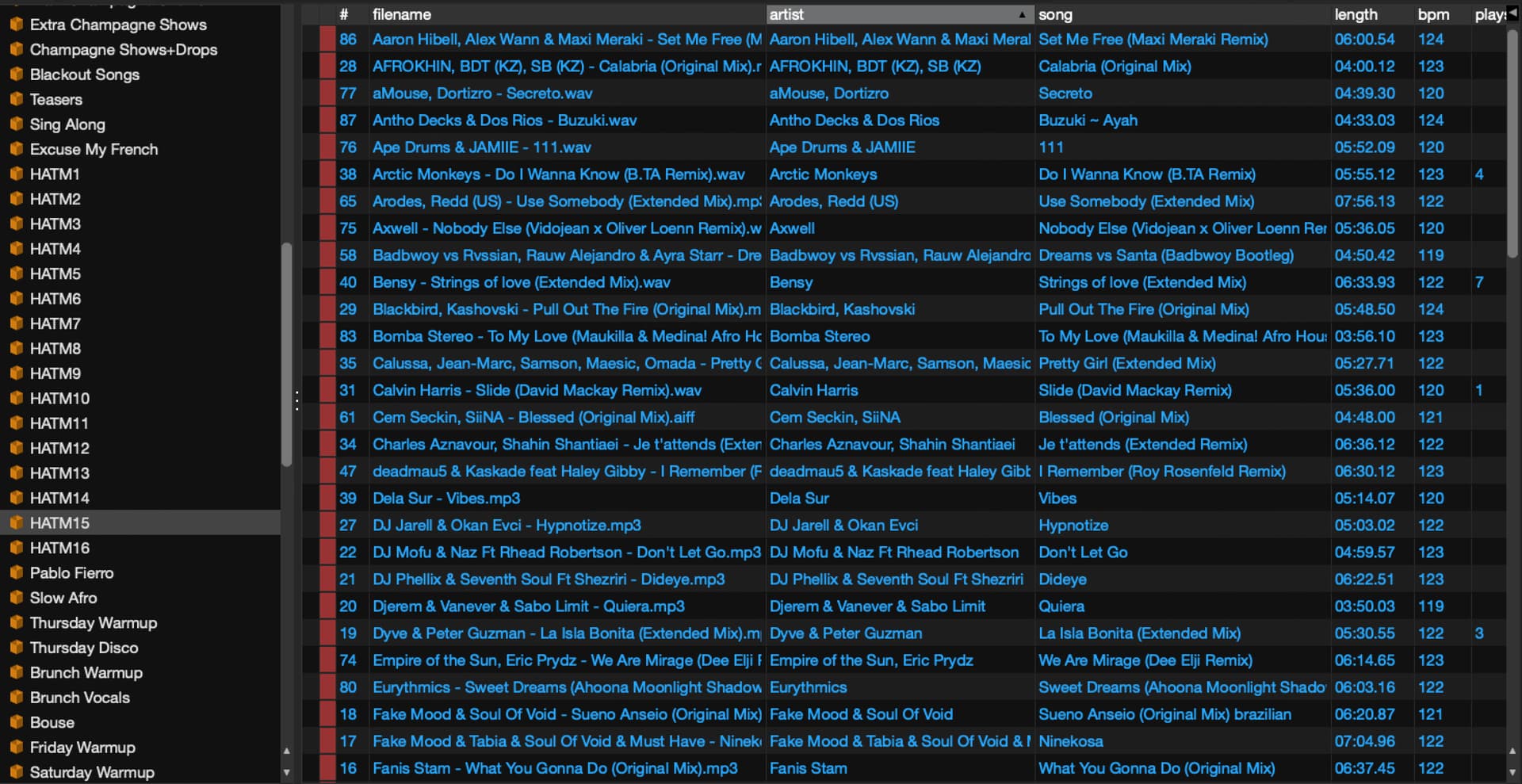Click the crate icon beside Pablo Fierro
Image resolution: width=1522 pixels, height=784 pixels.
tap(17, 572)
